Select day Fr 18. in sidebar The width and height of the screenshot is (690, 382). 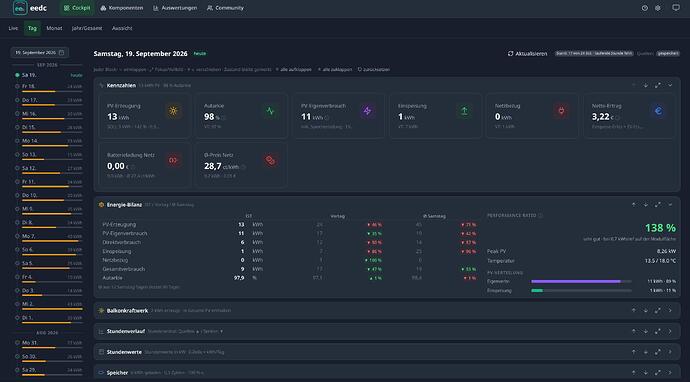(x=49, y=87)
